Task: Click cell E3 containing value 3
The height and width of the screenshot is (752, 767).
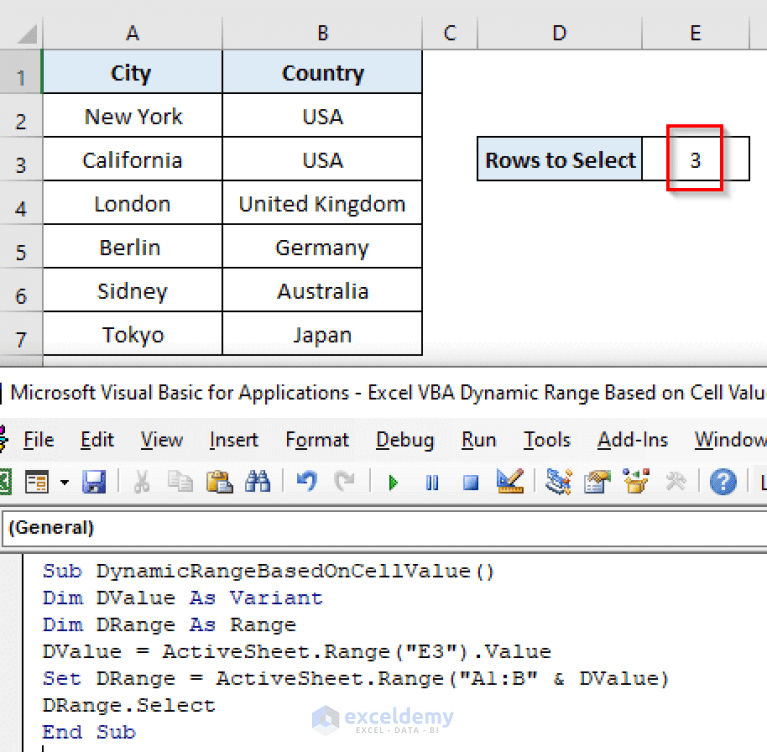Action: tap(695, 160)
